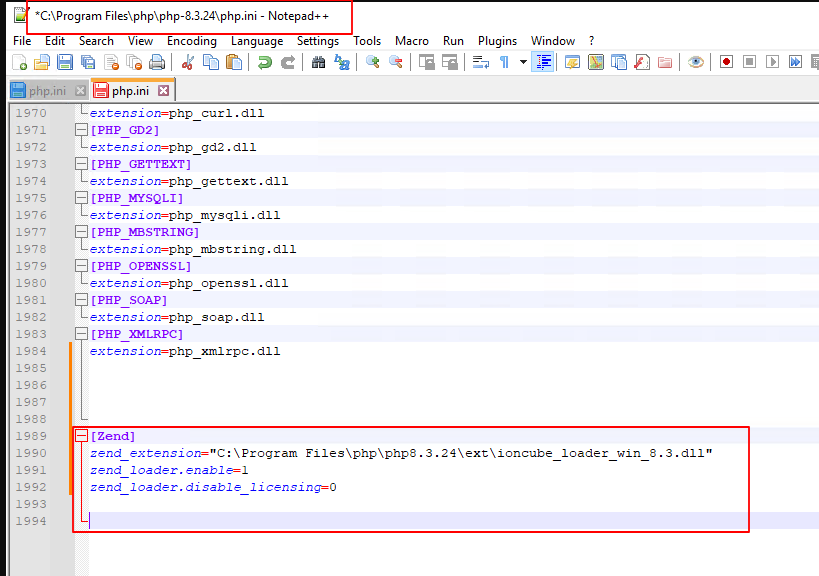Click the New file toolbar icon
The height and width of the screenshot is (576, 819).
(x=19, y=62)
